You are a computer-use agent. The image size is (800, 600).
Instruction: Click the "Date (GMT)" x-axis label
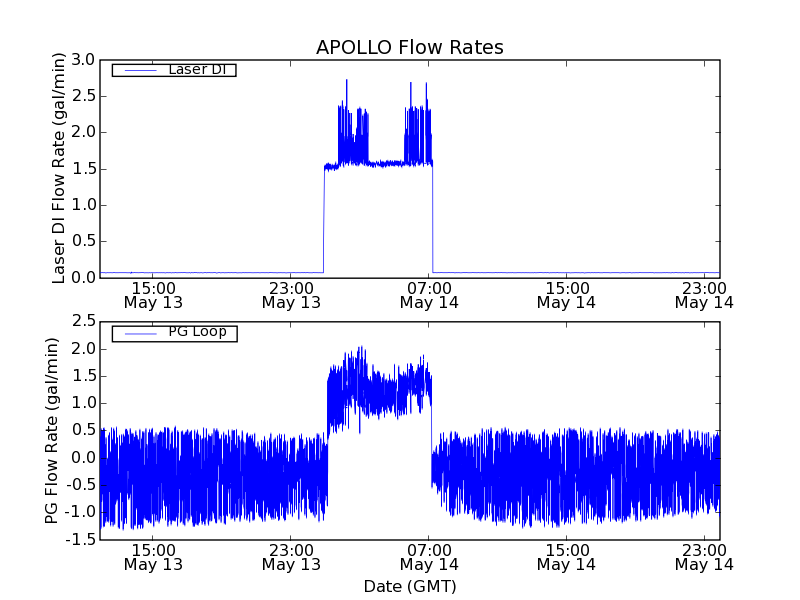pos(409,586)
